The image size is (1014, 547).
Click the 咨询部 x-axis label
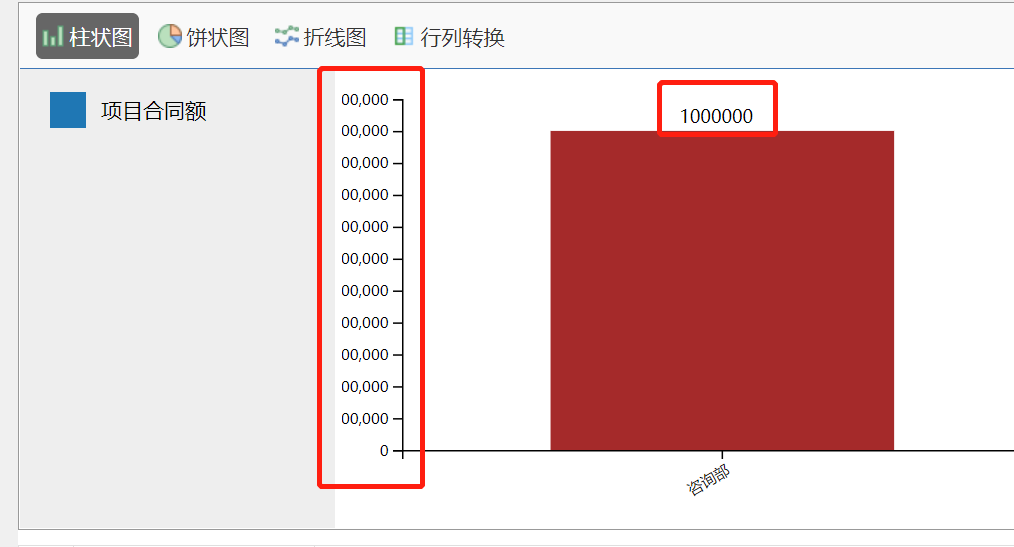pos(708,480)
